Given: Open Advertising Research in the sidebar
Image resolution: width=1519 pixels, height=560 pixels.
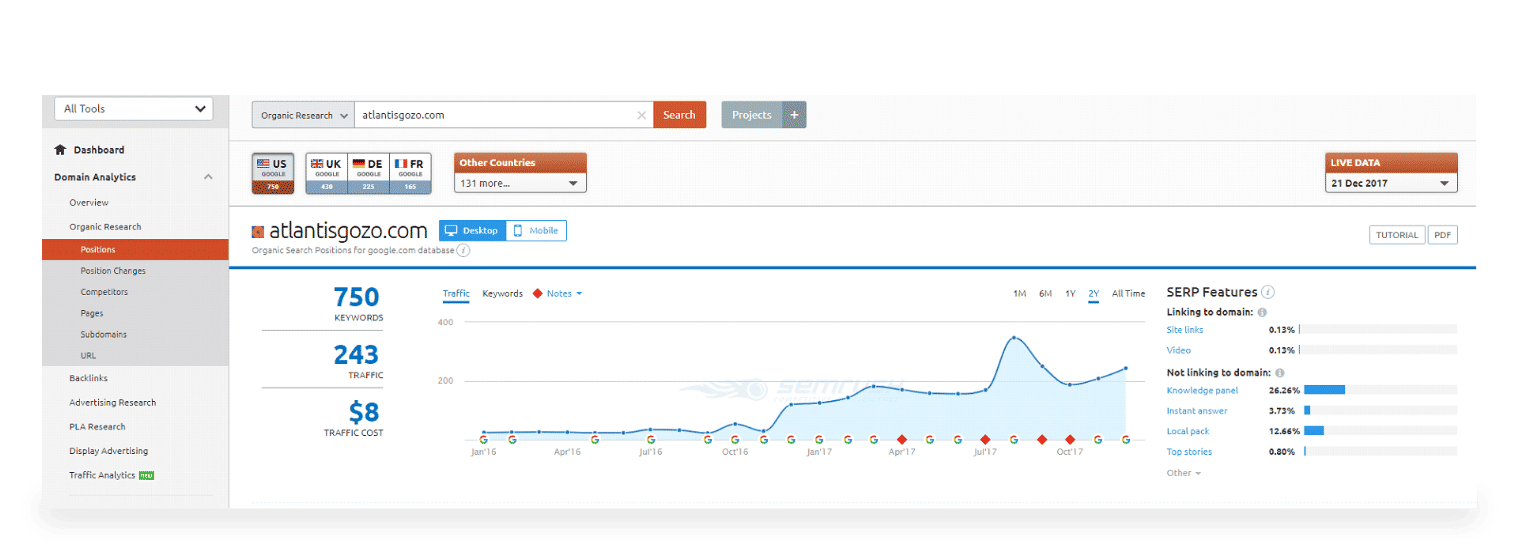Looking at the screenshot, I should coord(113,403).
